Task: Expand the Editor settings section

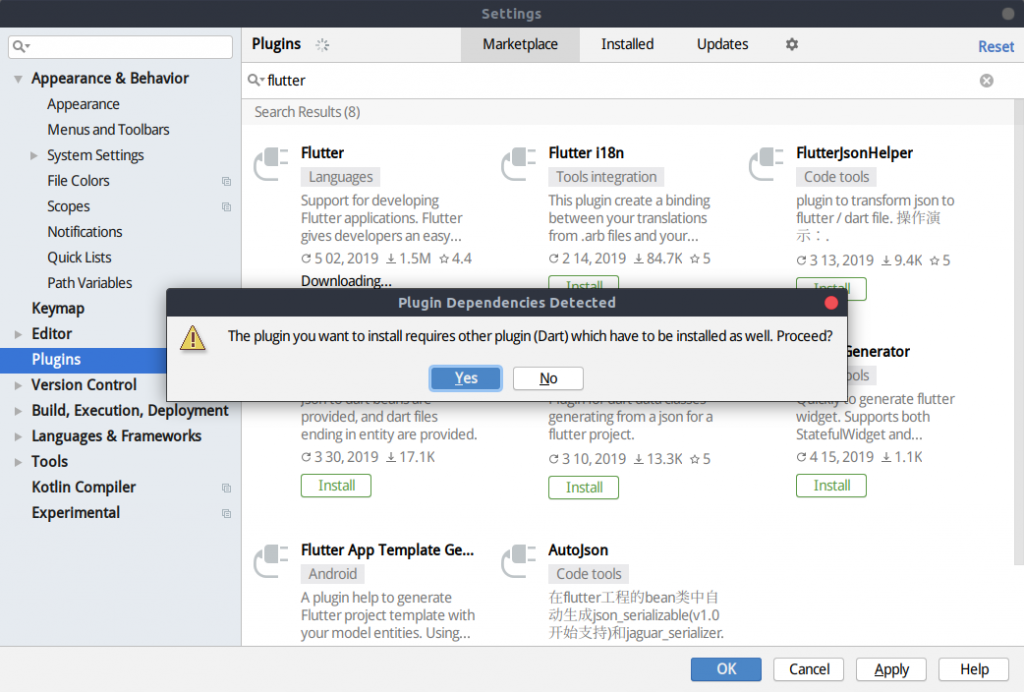Action: [18, 334]
